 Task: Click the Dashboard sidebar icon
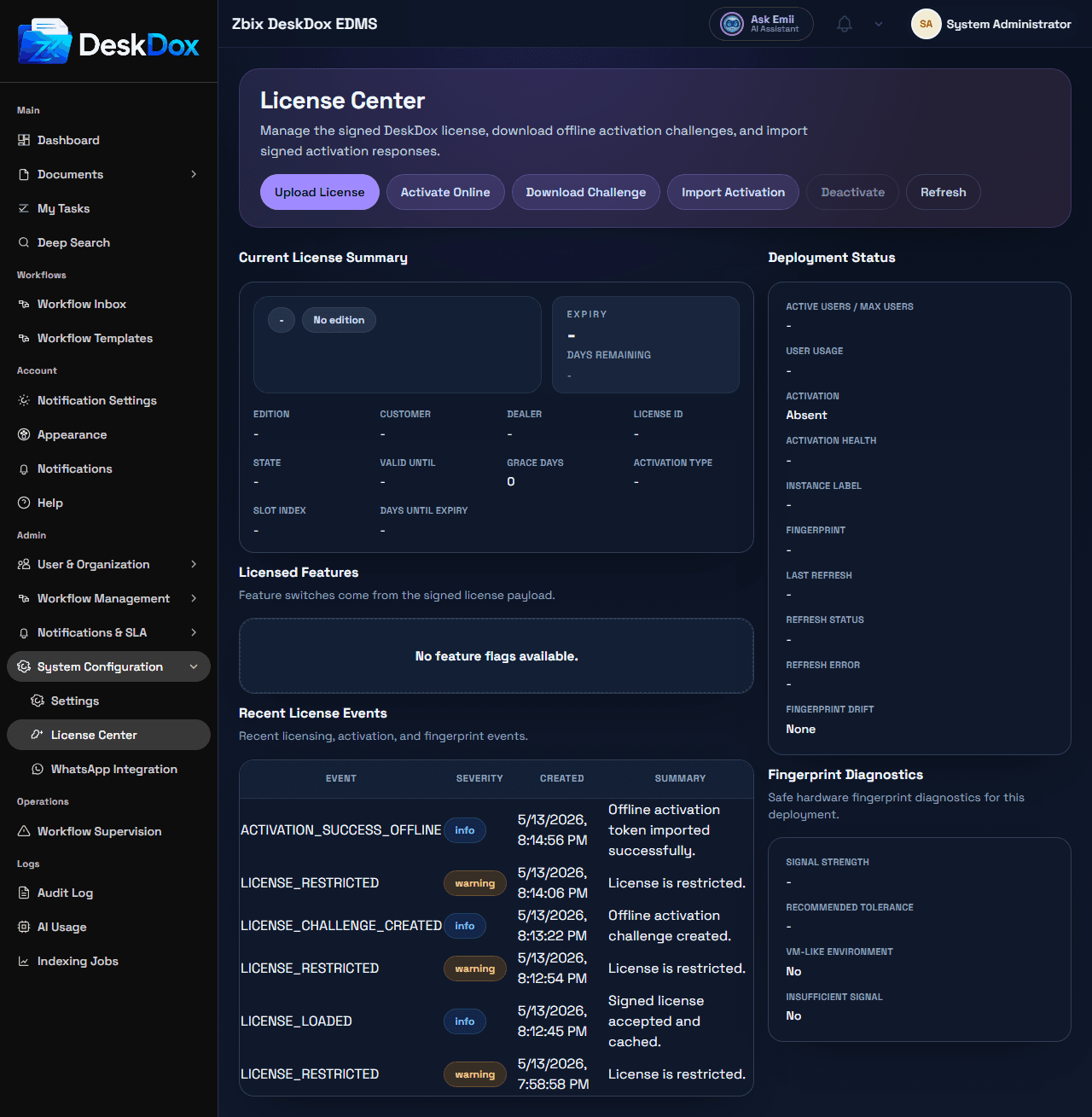tap(24, 140)
